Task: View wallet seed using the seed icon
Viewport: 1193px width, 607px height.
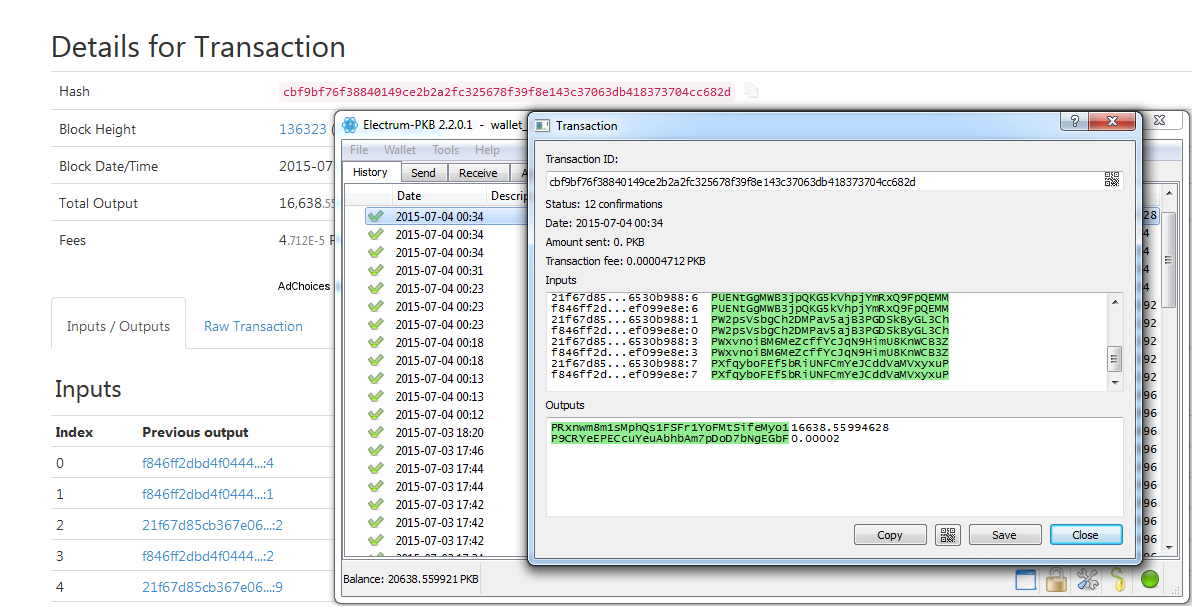Action: pos(1118,580)
